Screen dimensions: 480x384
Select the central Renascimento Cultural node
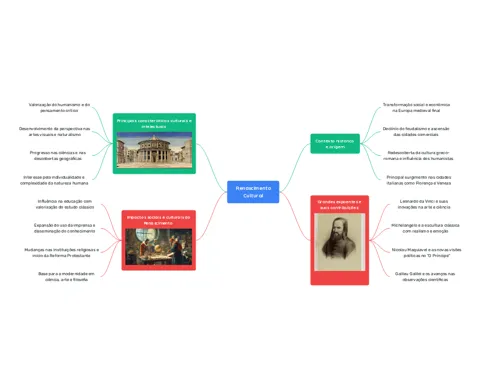253,192
